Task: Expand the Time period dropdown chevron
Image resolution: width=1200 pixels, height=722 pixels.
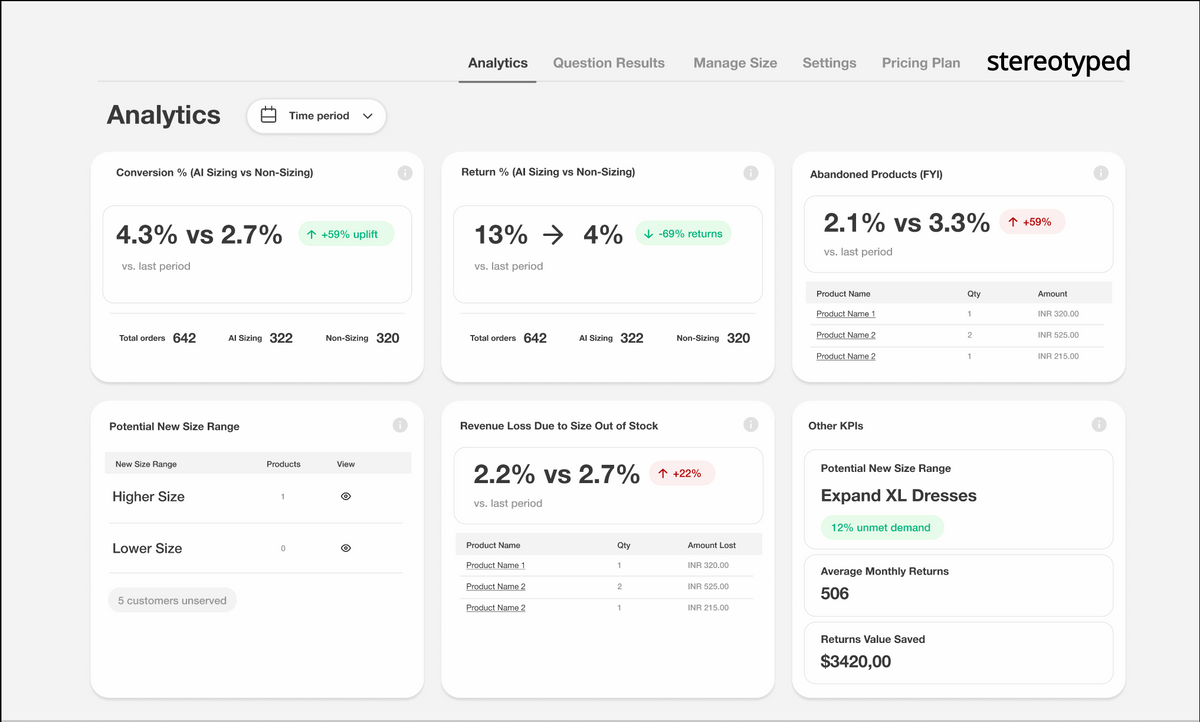Action: (x=368, y=116)
